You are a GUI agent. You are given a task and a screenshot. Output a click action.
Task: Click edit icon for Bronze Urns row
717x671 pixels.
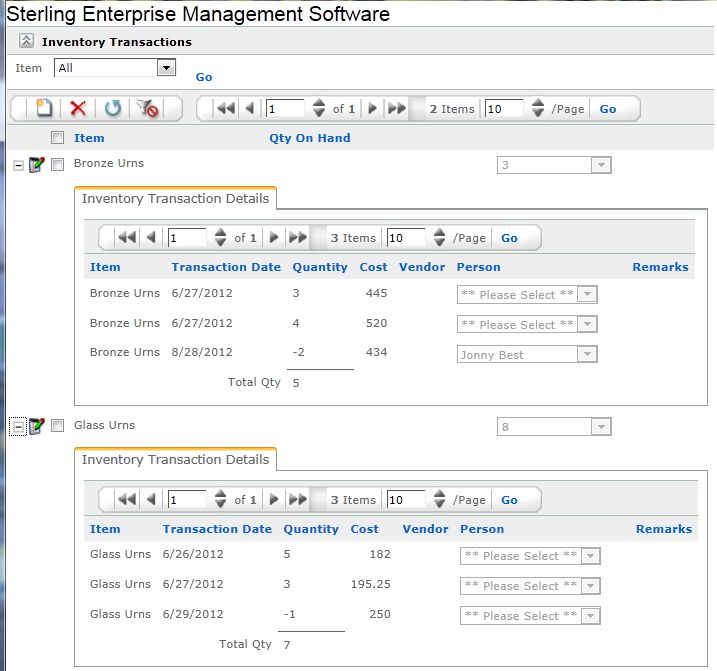(37, 164)
